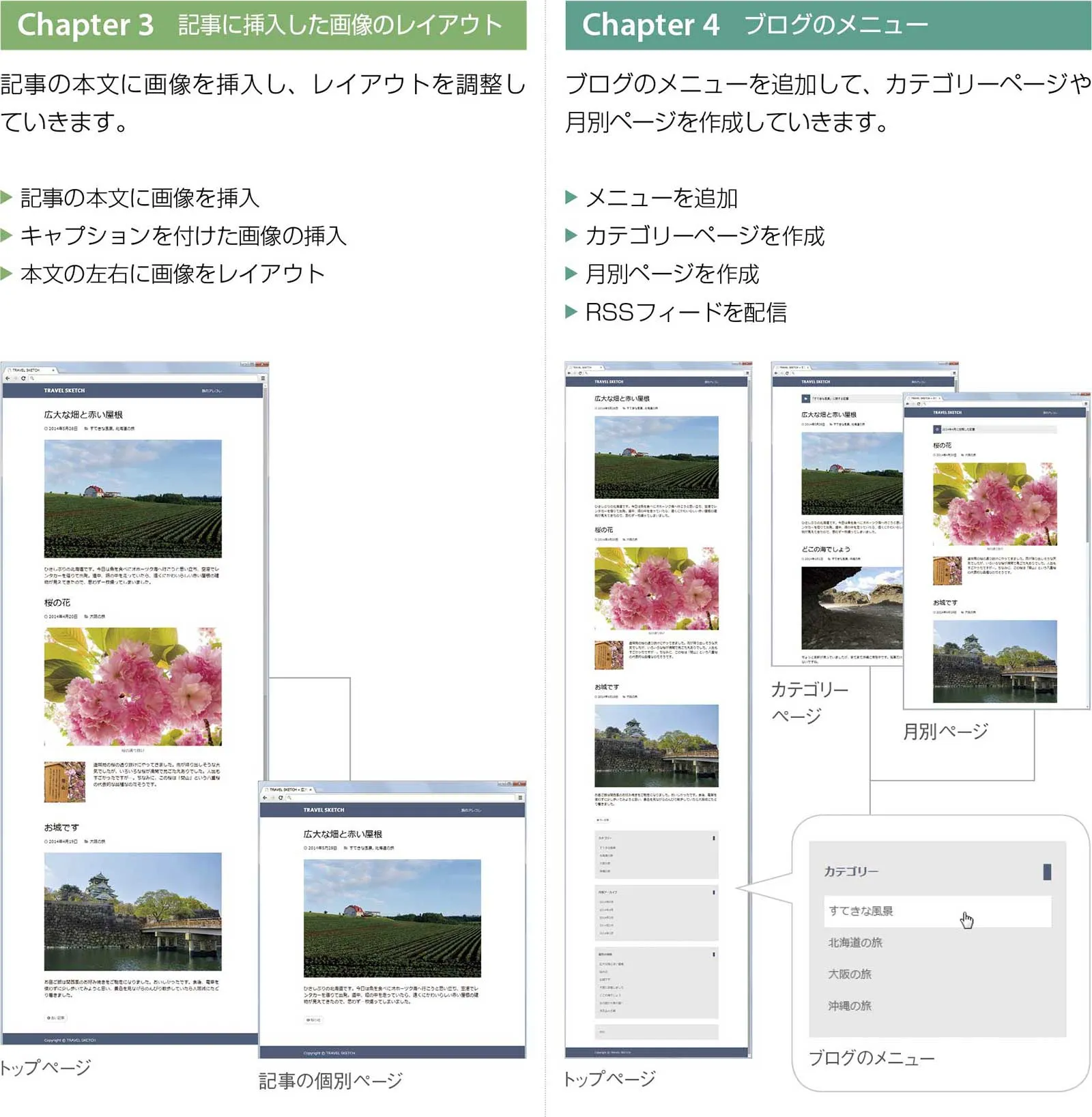Select 北海道の旅 category menu item
The image size is (1092, 1117).
tap(855, 942)
